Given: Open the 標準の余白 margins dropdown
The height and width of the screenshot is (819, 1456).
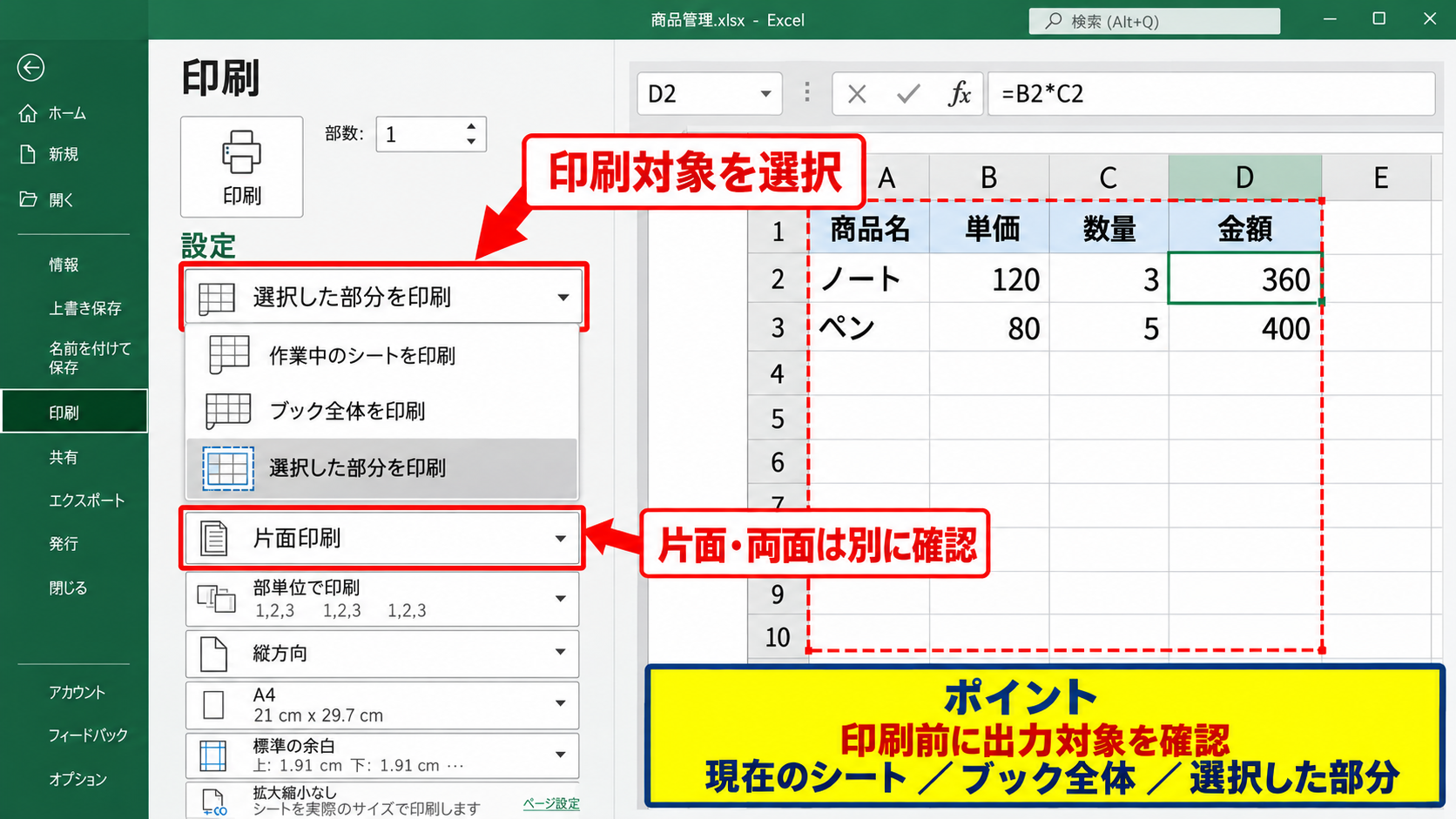Looking at the screenshot, I should (x=382, y=755).
